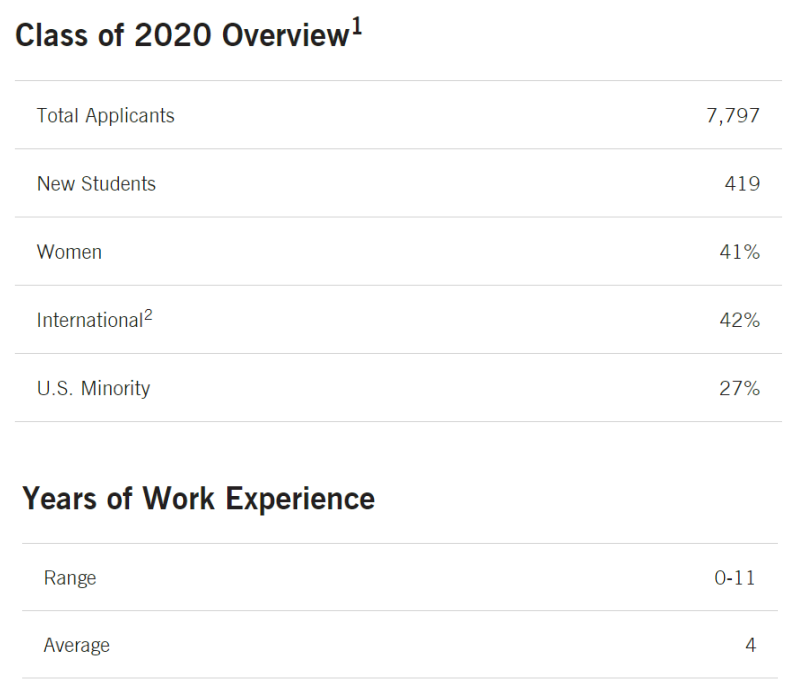Select the Average row label
The height and width of the screenshot is (686, 810).
(x=76, y=646)
